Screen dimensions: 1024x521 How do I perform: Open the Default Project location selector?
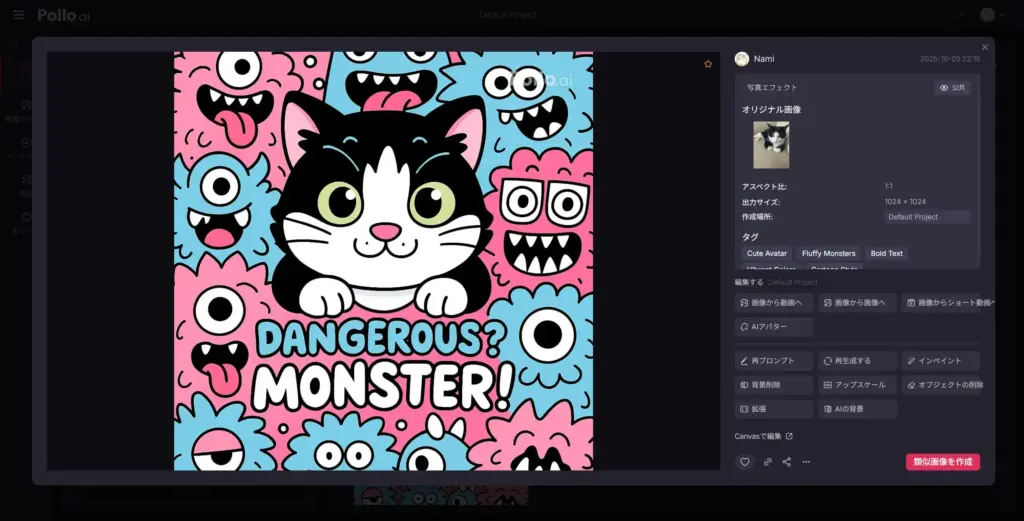[926, 217]
